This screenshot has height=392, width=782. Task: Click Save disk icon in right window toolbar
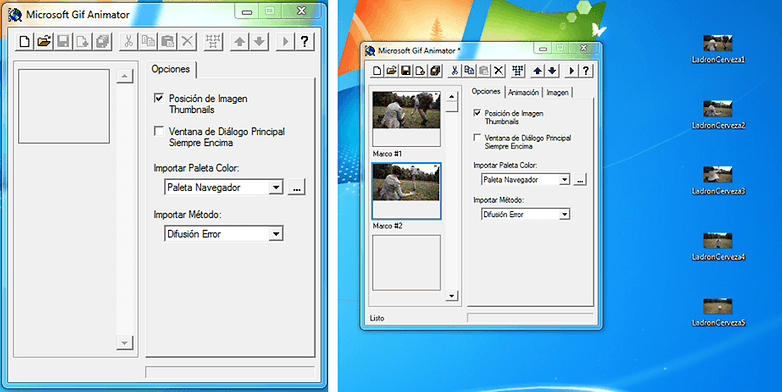point(406,71)
